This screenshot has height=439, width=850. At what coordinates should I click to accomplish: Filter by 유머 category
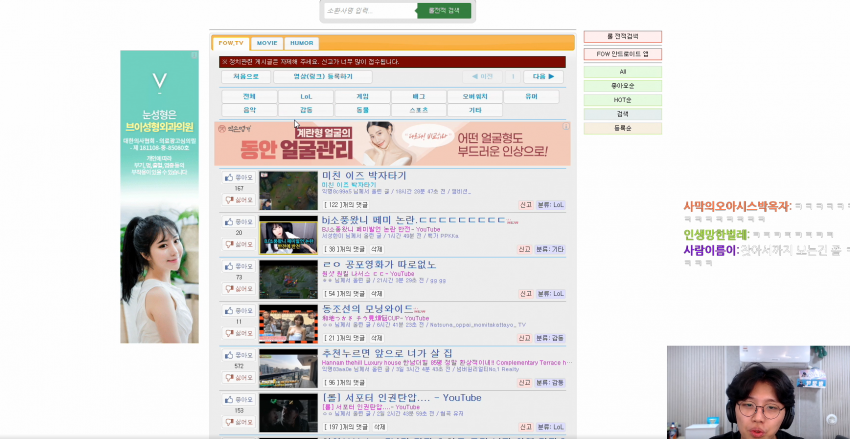pyautogui.click(x=531, y=96)
